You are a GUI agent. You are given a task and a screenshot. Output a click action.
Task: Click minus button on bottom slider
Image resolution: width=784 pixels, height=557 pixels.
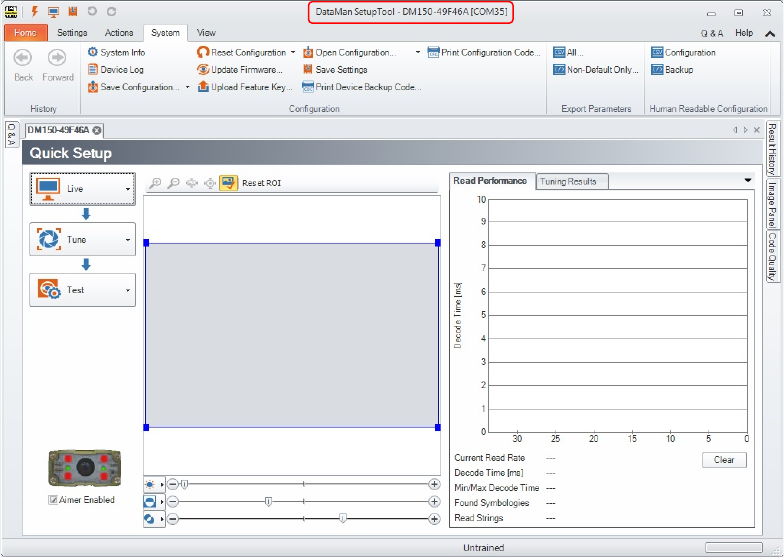point(173,519)
